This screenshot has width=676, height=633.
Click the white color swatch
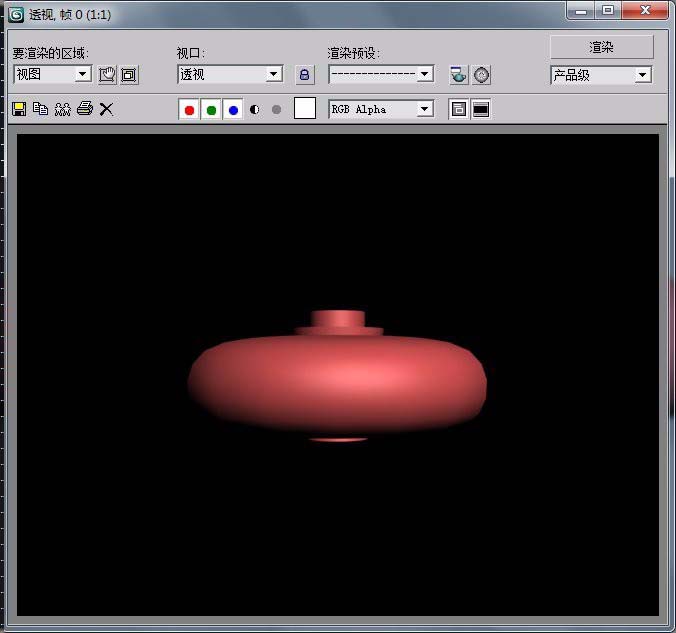tap(305, 109)
